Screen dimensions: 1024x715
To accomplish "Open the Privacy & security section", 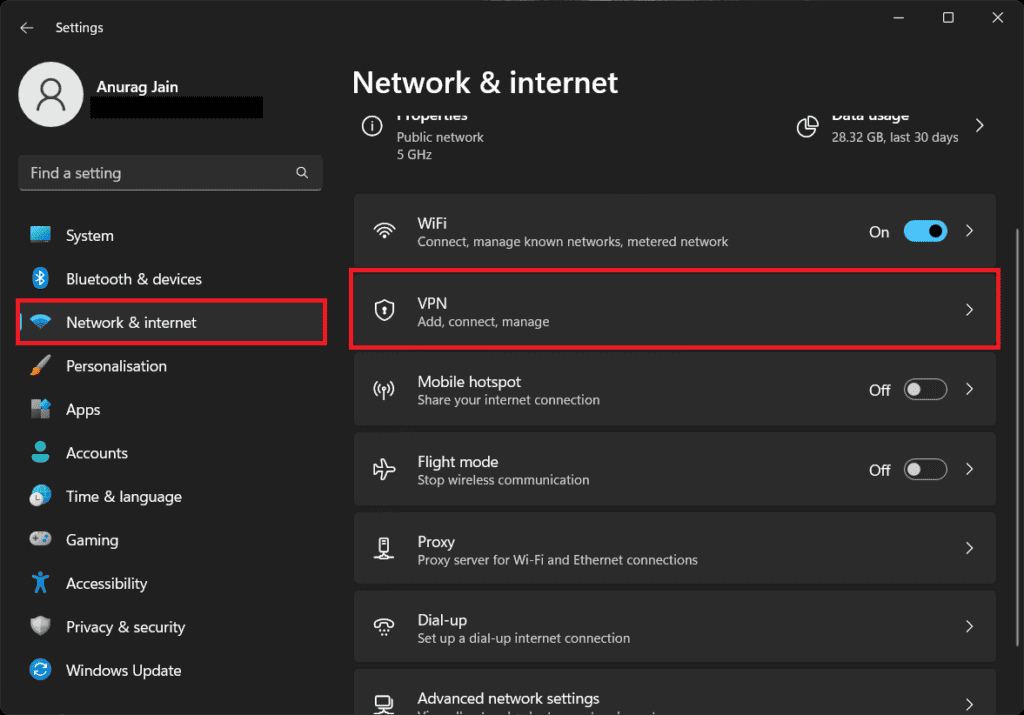I will 125,627.
